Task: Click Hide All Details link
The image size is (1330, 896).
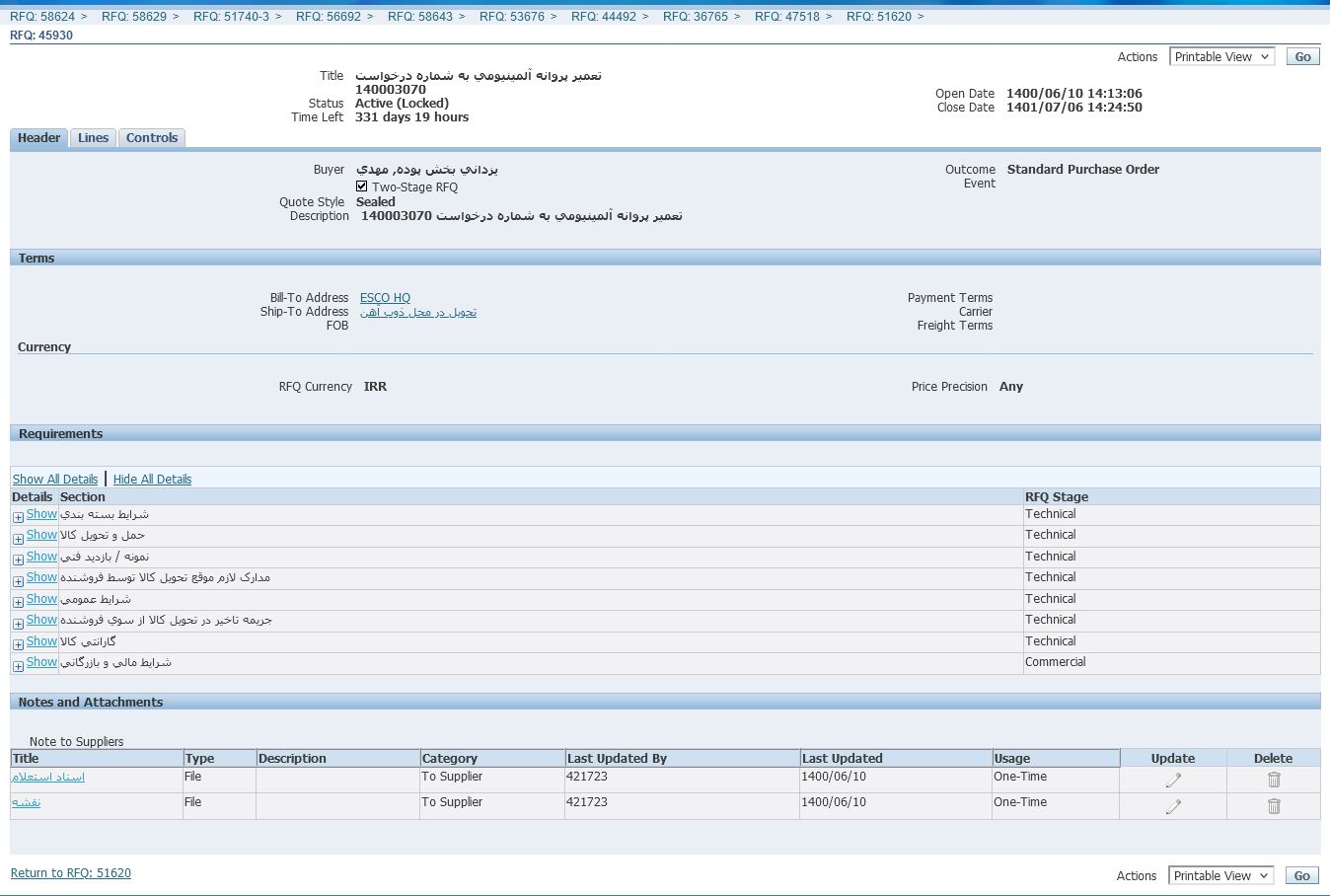Action: point(152,480)
